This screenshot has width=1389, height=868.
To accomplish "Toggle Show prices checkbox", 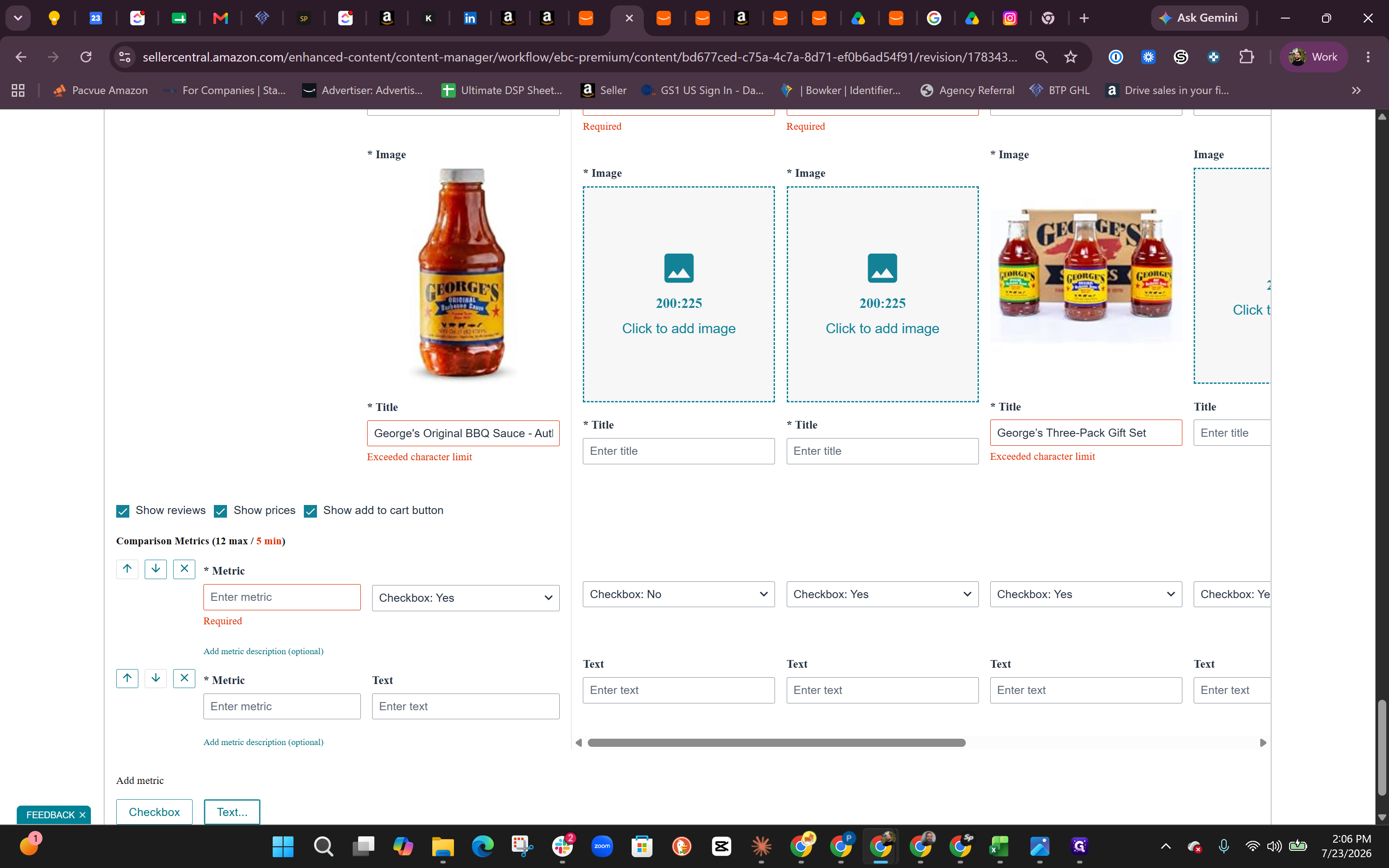I will pos(220,511).
